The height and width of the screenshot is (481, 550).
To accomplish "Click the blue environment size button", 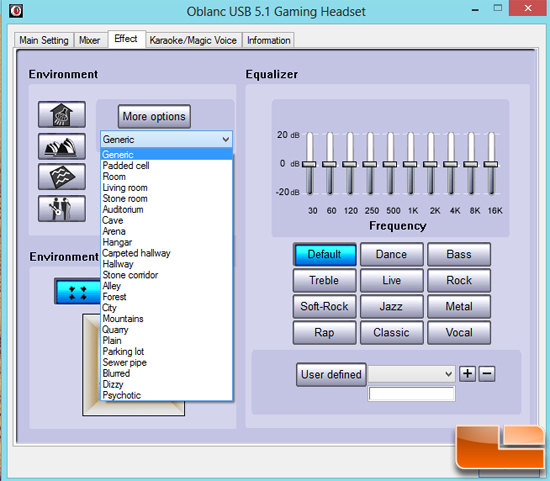I will pyautogui.click(x=78, y=291).
